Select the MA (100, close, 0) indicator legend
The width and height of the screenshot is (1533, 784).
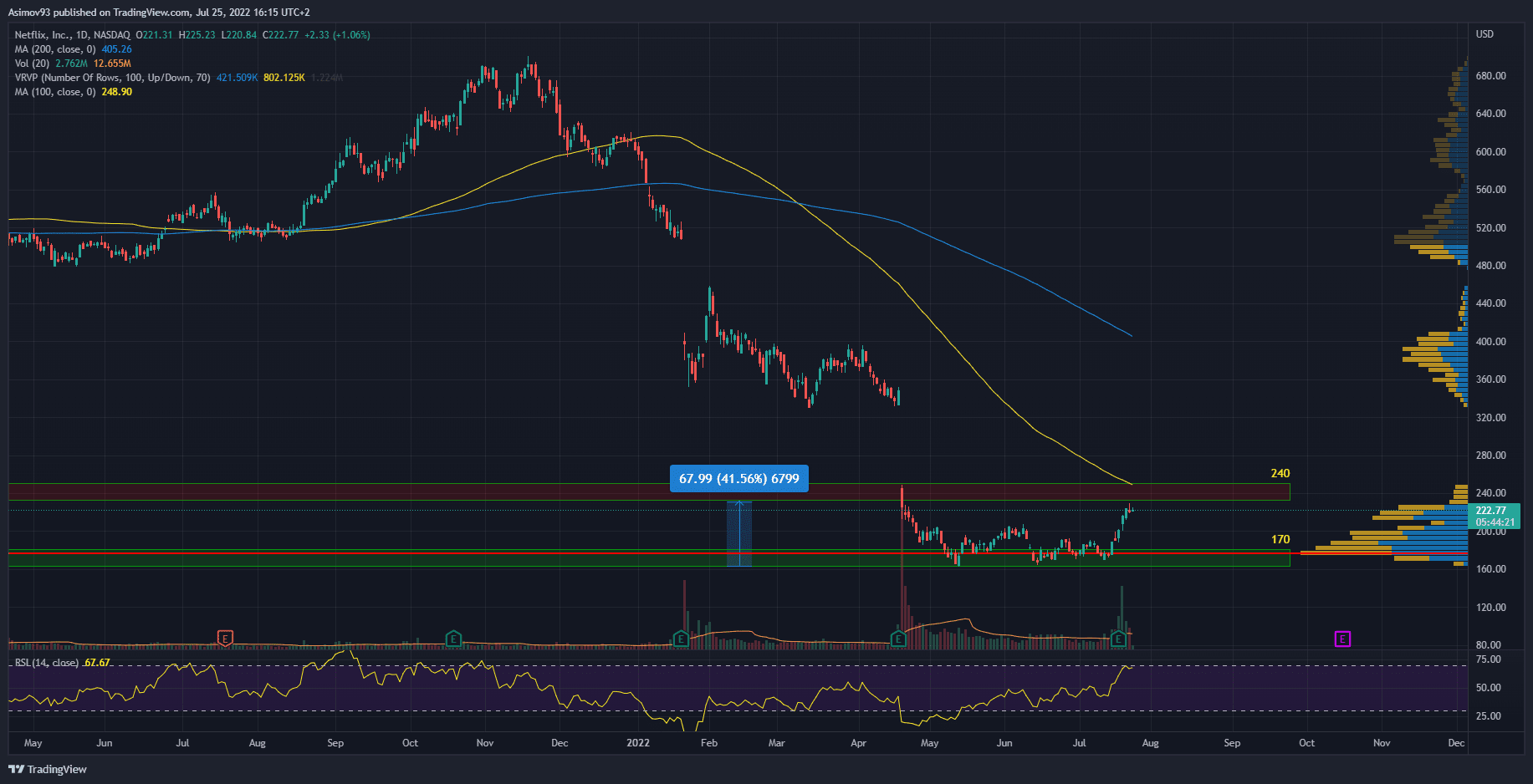[x=55, y=92]
